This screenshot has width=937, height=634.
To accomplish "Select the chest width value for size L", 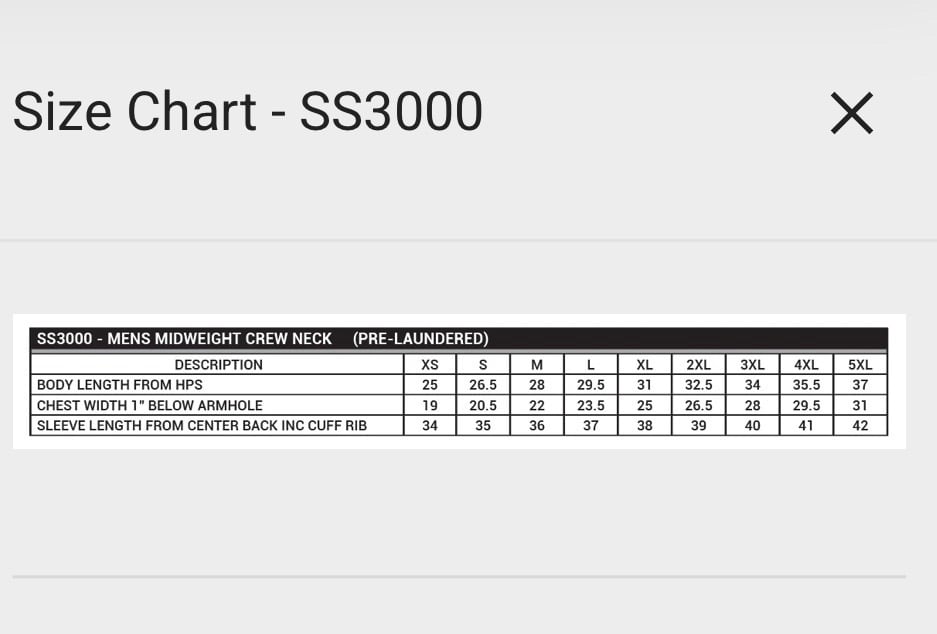I will coord(591,405).
